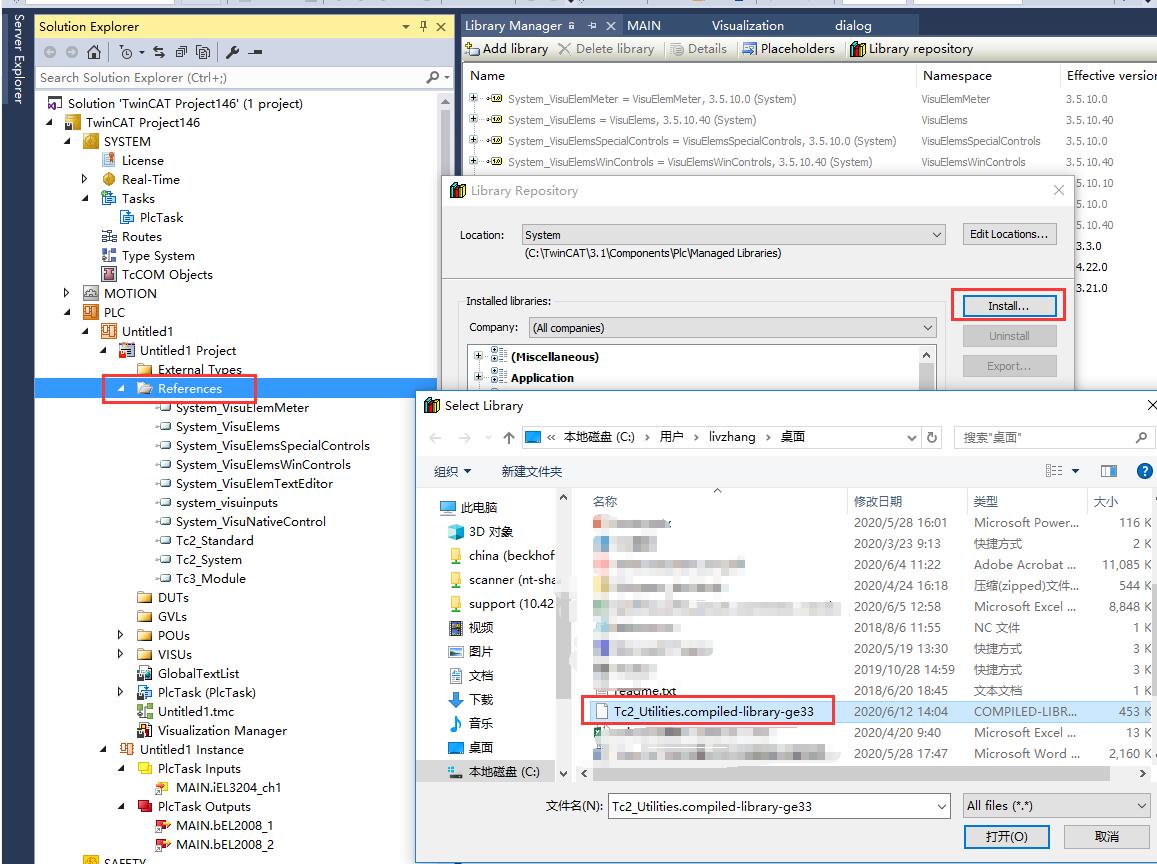Toggle the preview pane icon in Select Library
The height and width of the screenshot is (864, 1157).
point(1108,471)
